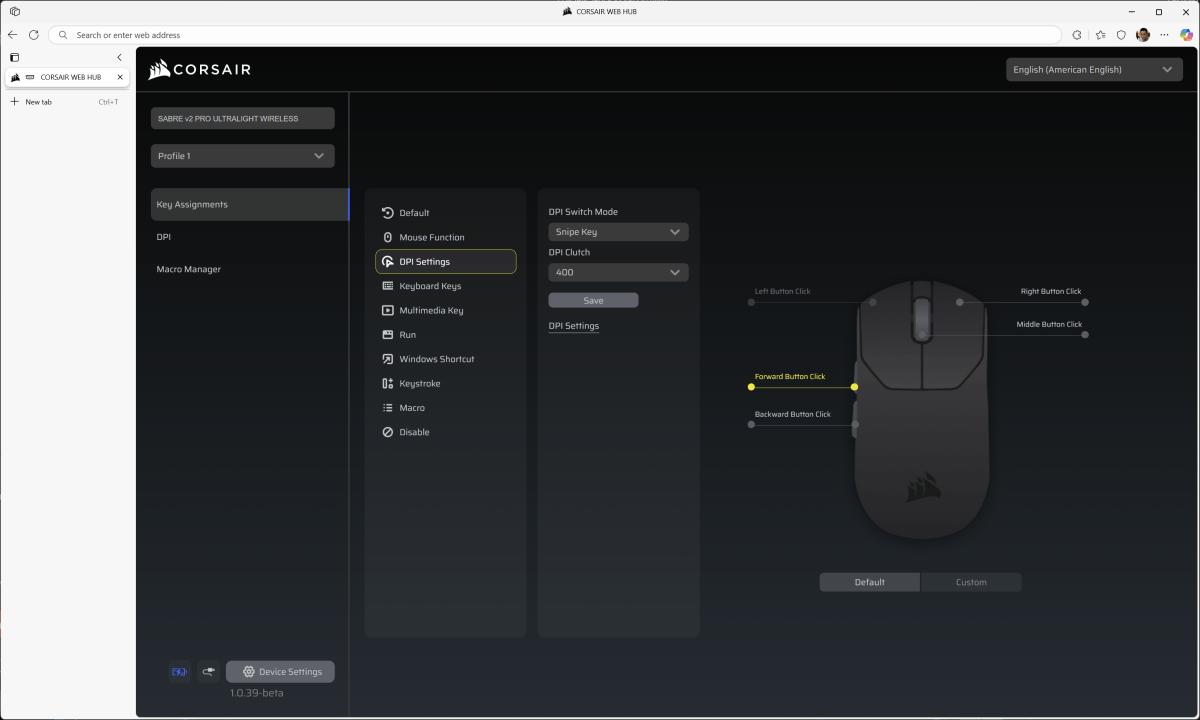Viewport: 1200px width, 720px height.
Task: Open the Profile 1 dropdown
Action: (x=242, y=156)
